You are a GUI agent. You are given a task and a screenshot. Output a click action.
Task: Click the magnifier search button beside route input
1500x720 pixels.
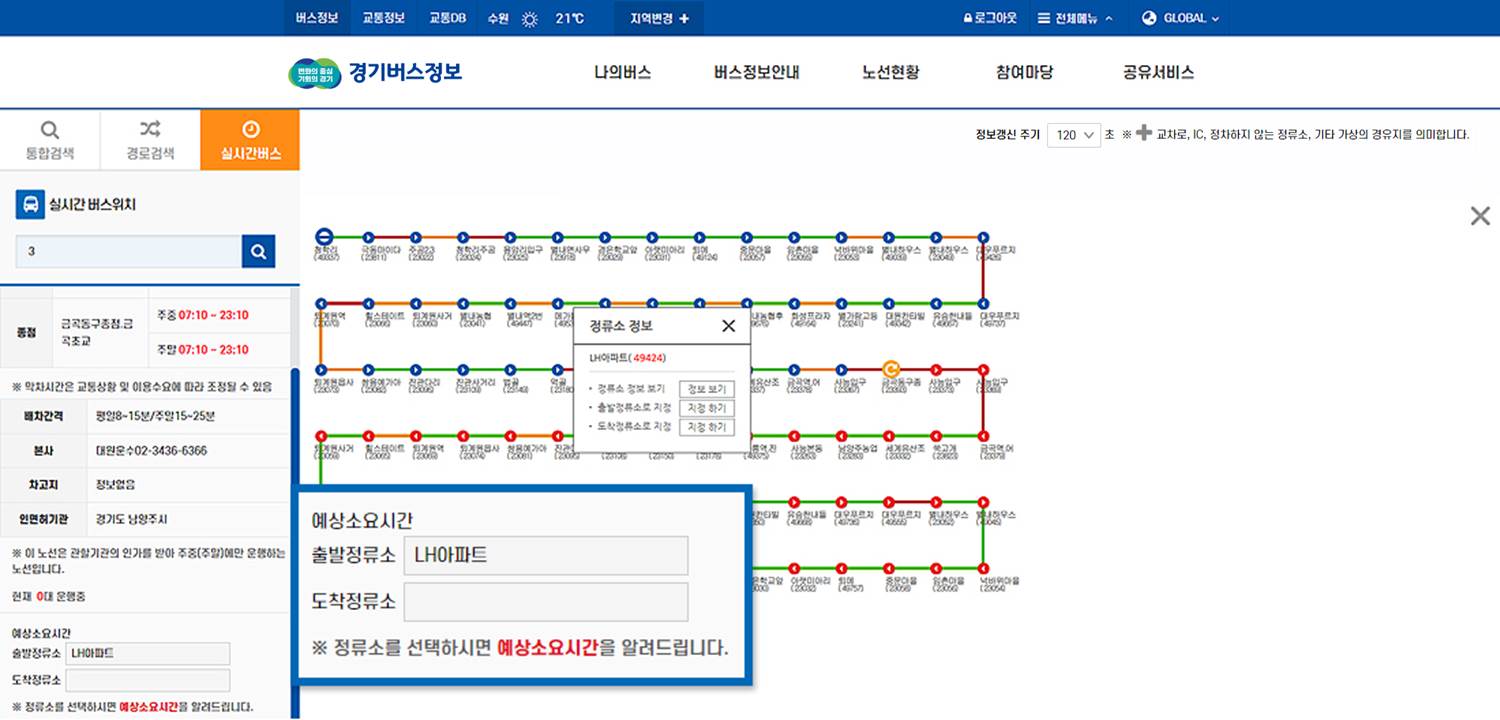(x=258, y=252)
